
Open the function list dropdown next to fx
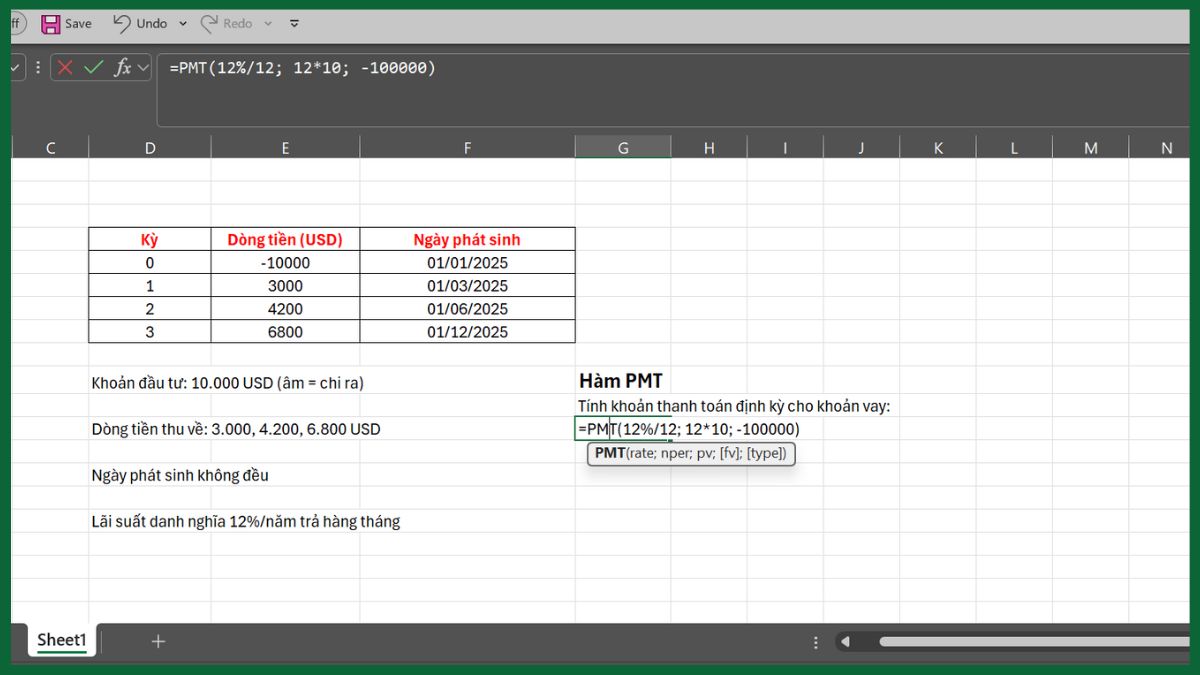point(142,67)
